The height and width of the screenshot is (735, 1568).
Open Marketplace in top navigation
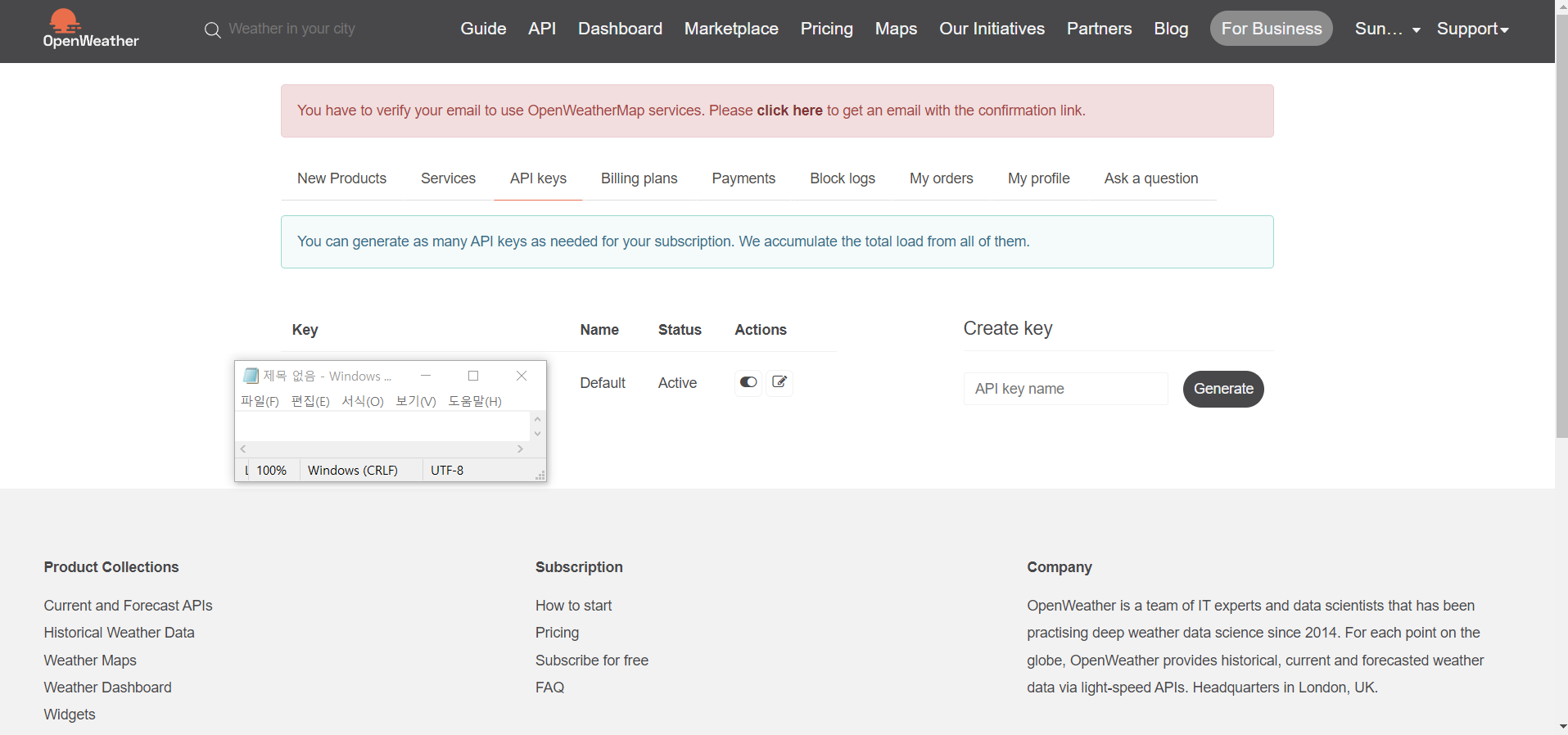coord(731,29)
